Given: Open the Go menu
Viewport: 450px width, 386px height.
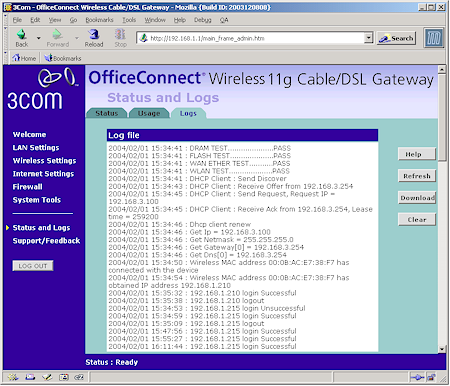Looking at the screenshot, I should (73, 20).
